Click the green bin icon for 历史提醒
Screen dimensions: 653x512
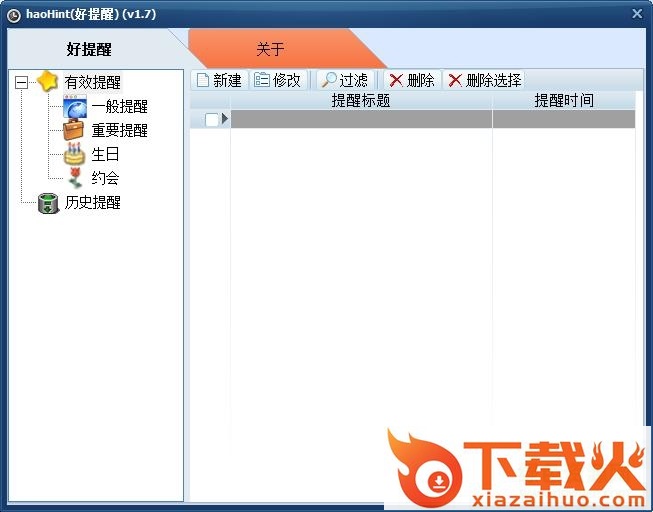click(48, 203)
